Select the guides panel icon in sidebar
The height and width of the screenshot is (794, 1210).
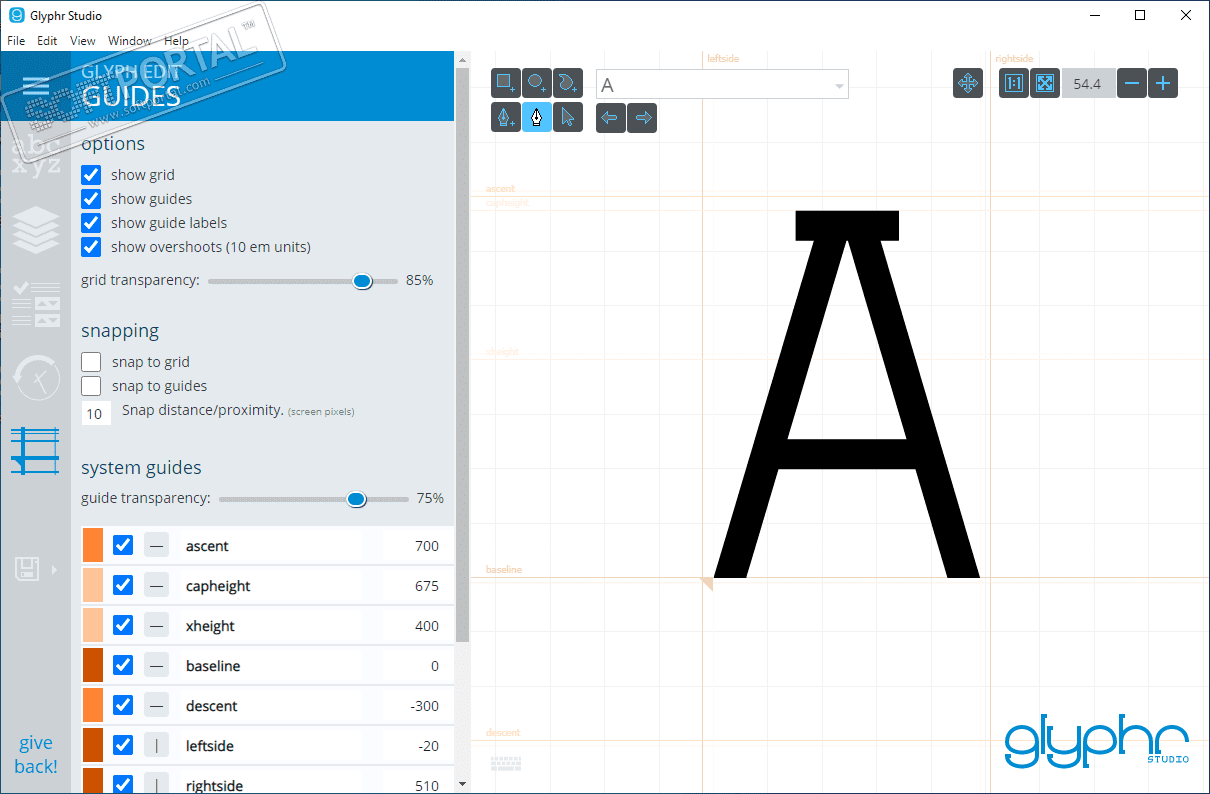click(x=36, y=451)
